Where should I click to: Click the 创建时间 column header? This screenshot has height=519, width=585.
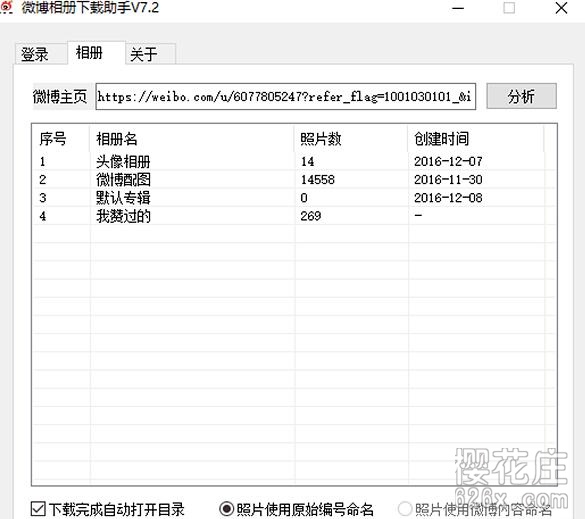(x=476, y=139)
